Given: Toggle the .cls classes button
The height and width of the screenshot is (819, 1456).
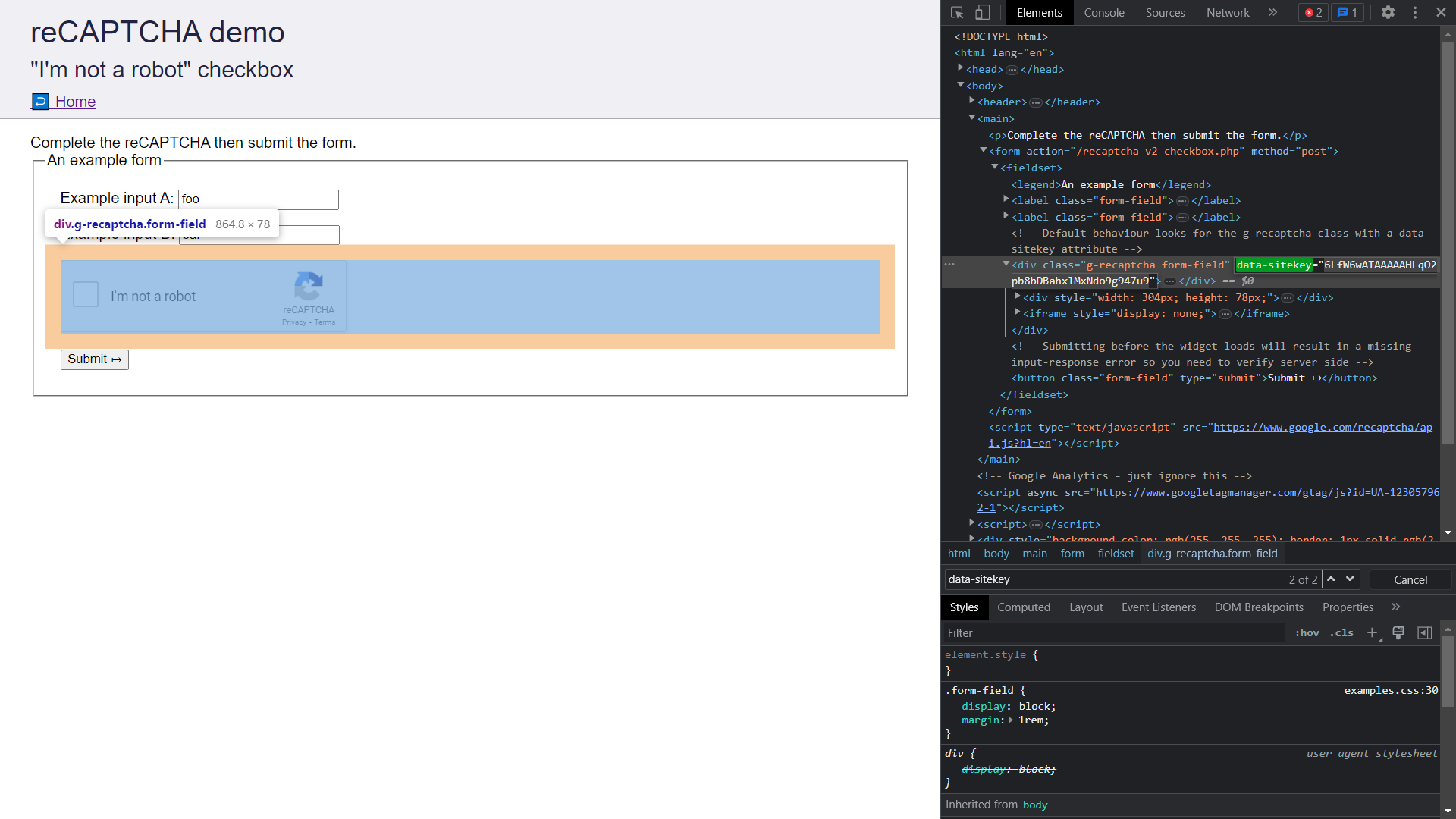Looking at the screenshot, I should [1341, 632].
